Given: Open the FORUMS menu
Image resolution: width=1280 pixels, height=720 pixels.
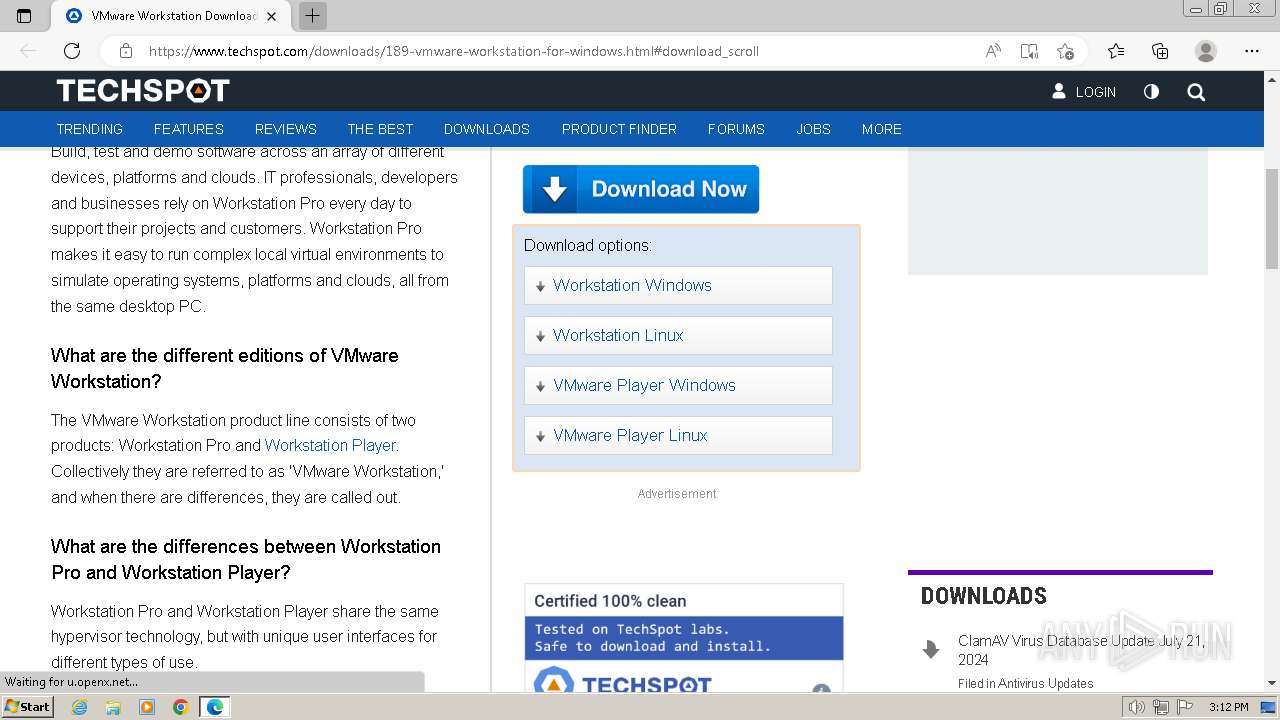Looking at the screenshot, I should click(736, 129).
